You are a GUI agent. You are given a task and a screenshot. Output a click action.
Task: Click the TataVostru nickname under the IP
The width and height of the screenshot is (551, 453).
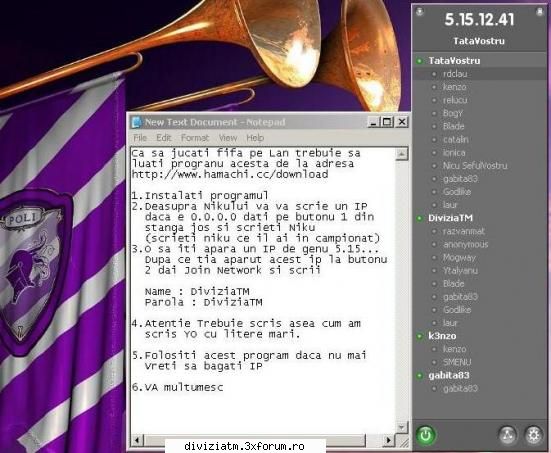coord(479,41)
